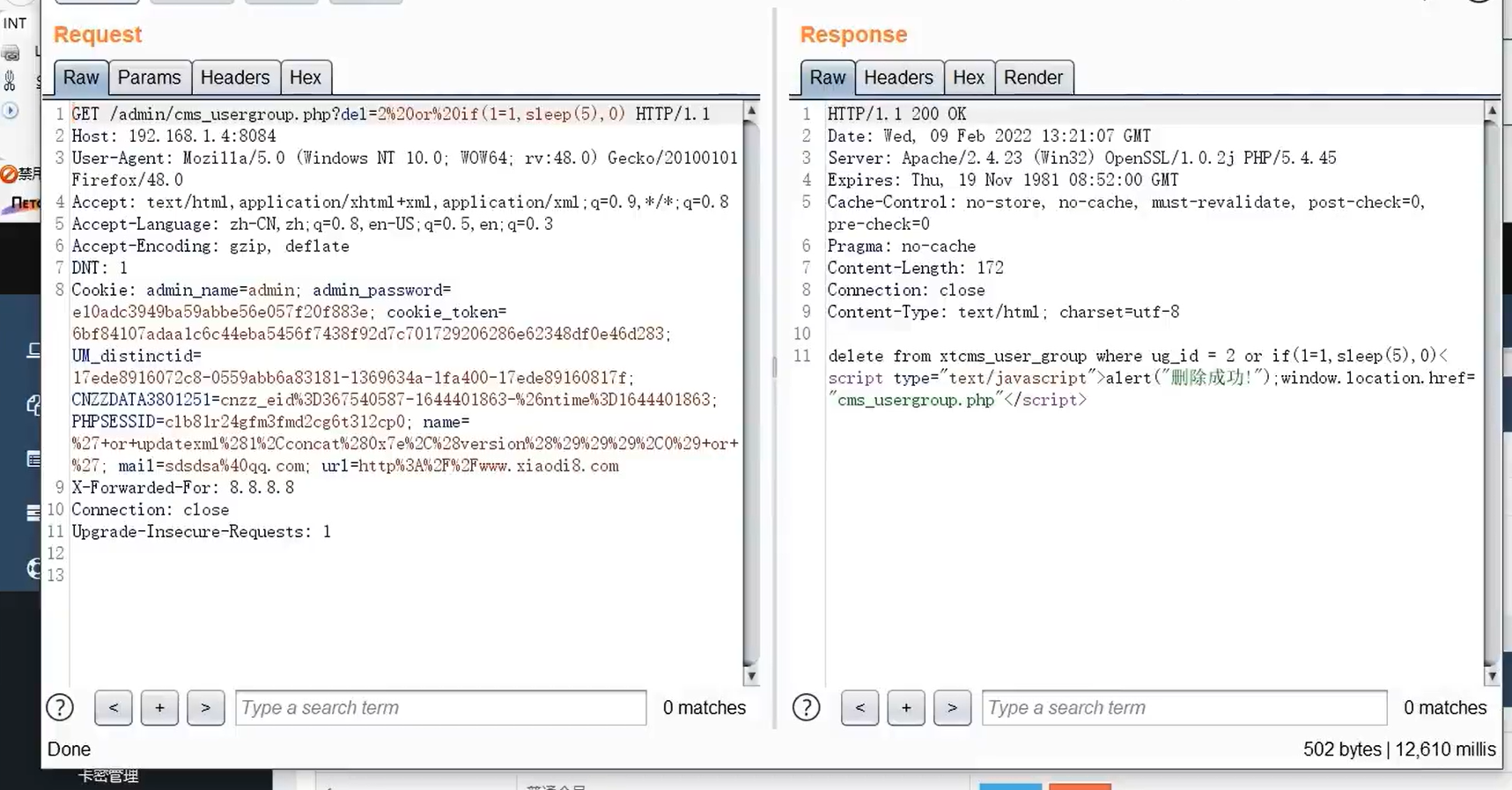This screenshot has height=790, width=1512.
Task: Click the Connection: close request header
Action: pyautogui.click(x=151, y=509)
